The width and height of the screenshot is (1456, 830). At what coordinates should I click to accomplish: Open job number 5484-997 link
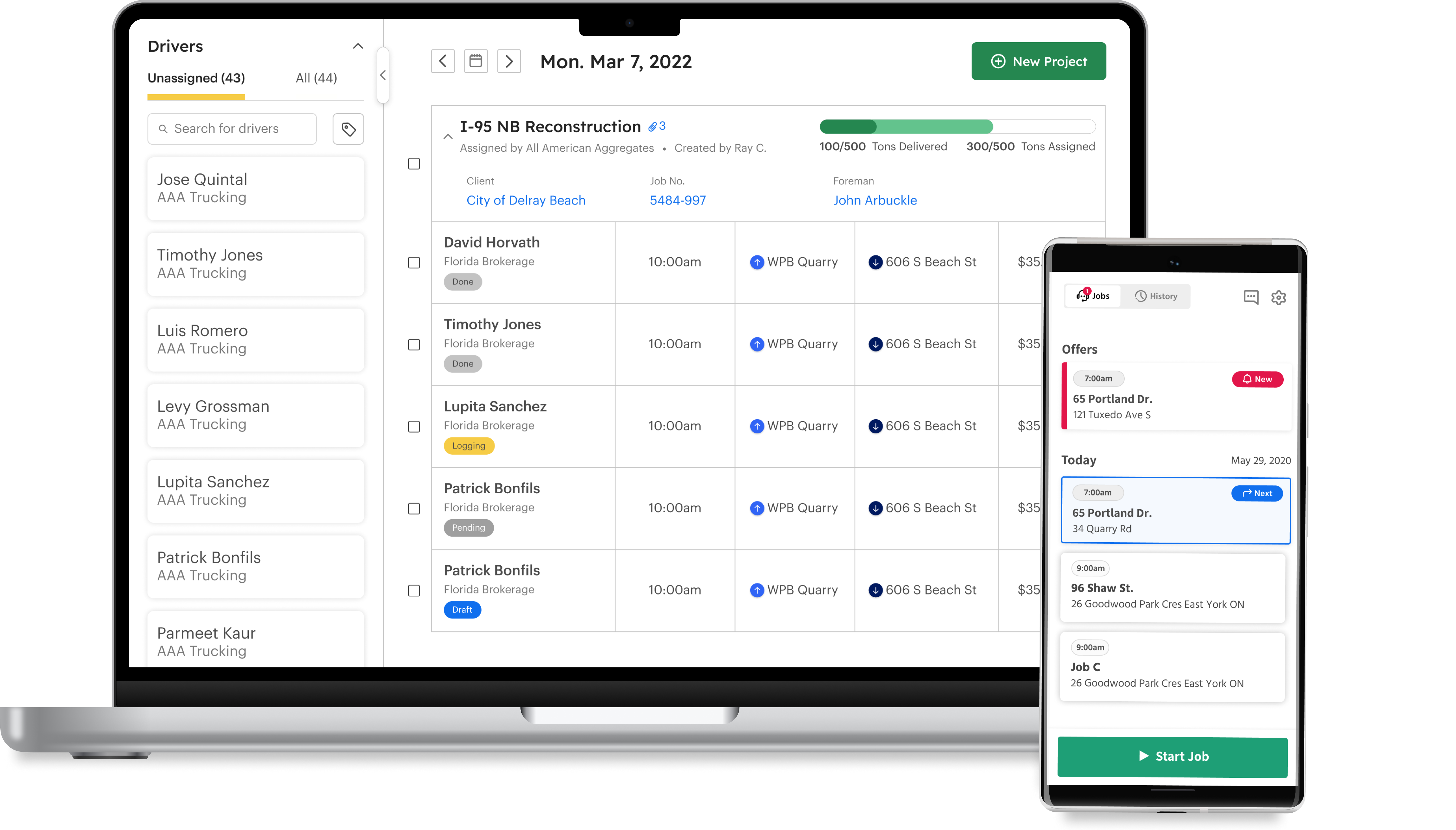coord(677,200)
